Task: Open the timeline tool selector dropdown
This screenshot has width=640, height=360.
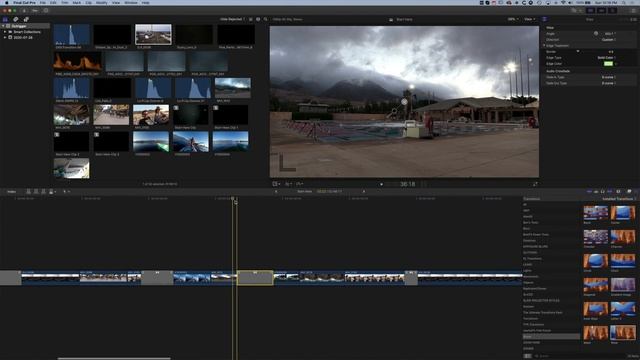Action: click(66, 191)
